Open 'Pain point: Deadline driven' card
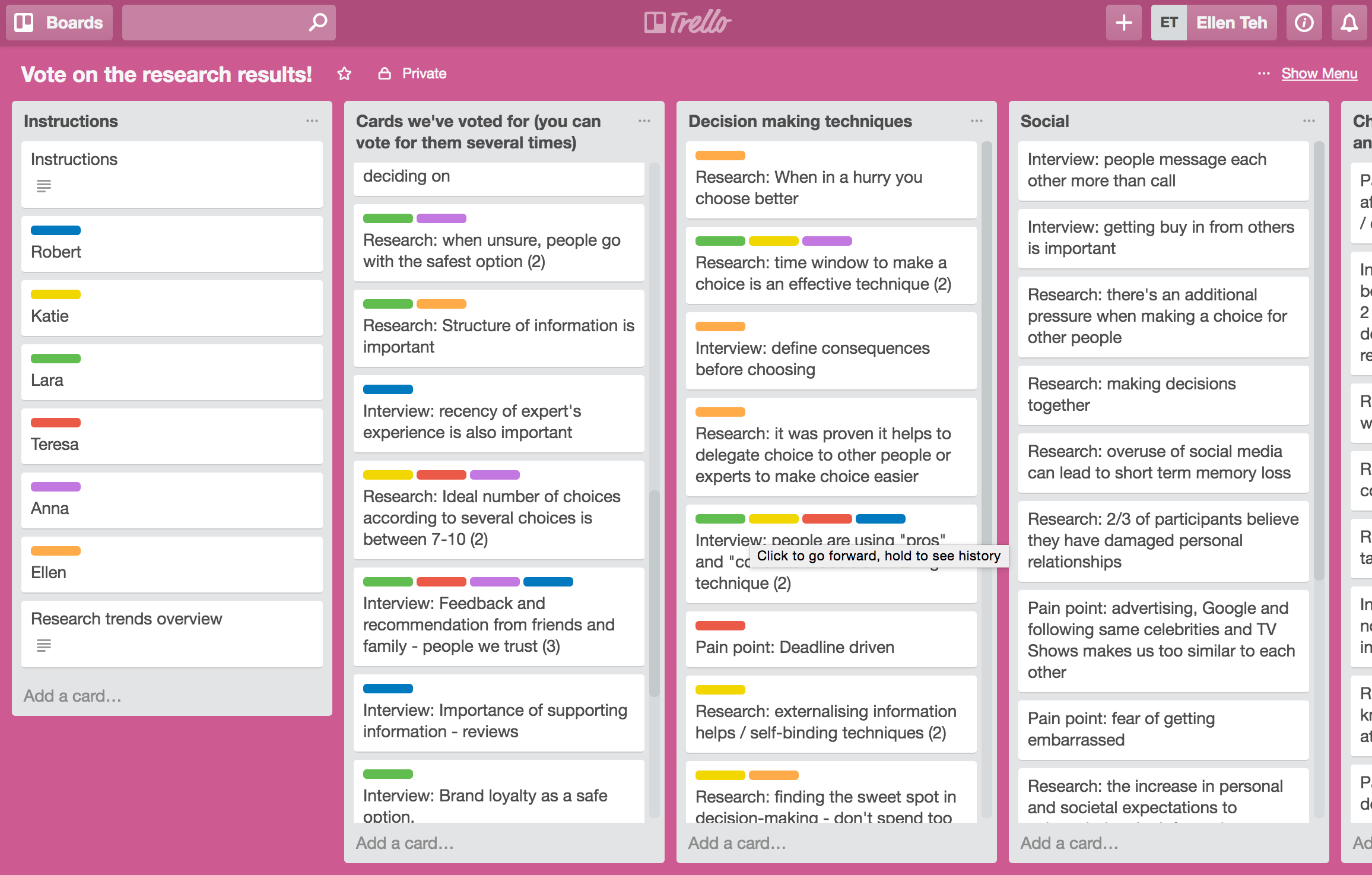The height and width of the screenshot is (875, 1372). [831, 639]
